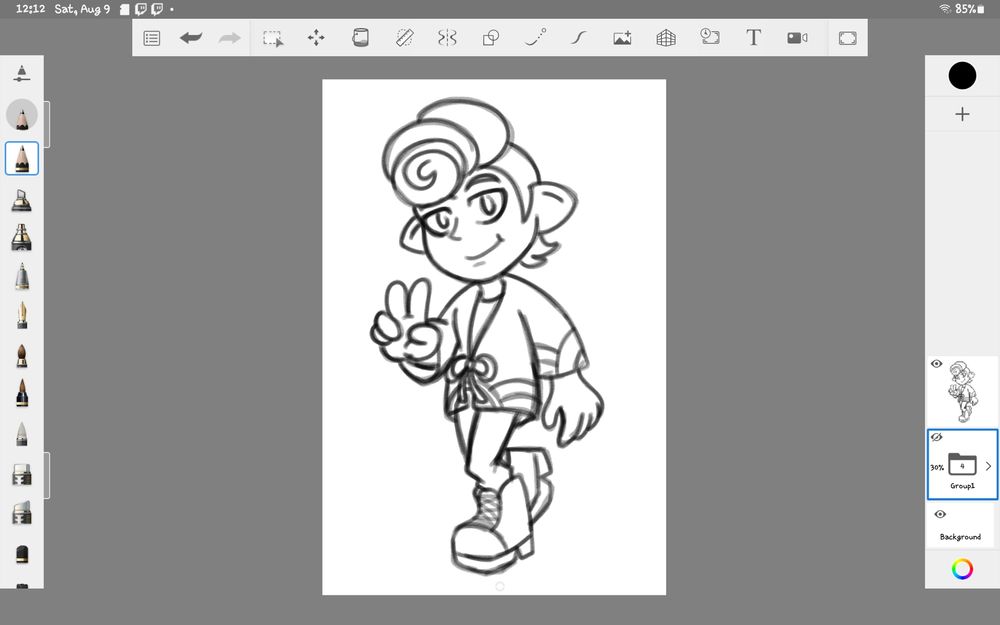
Task: Undo the last stroke
Action: (191, 38)
